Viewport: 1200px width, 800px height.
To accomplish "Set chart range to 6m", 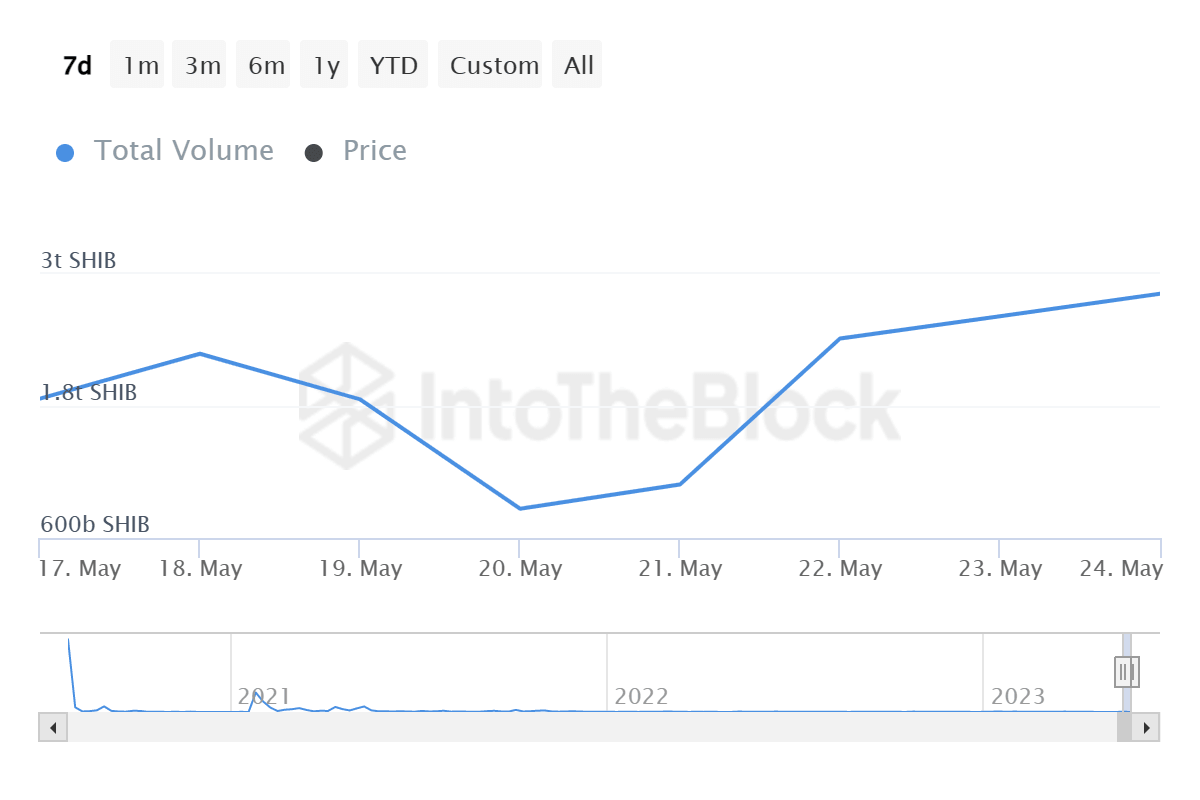I will tap(264, 66).
